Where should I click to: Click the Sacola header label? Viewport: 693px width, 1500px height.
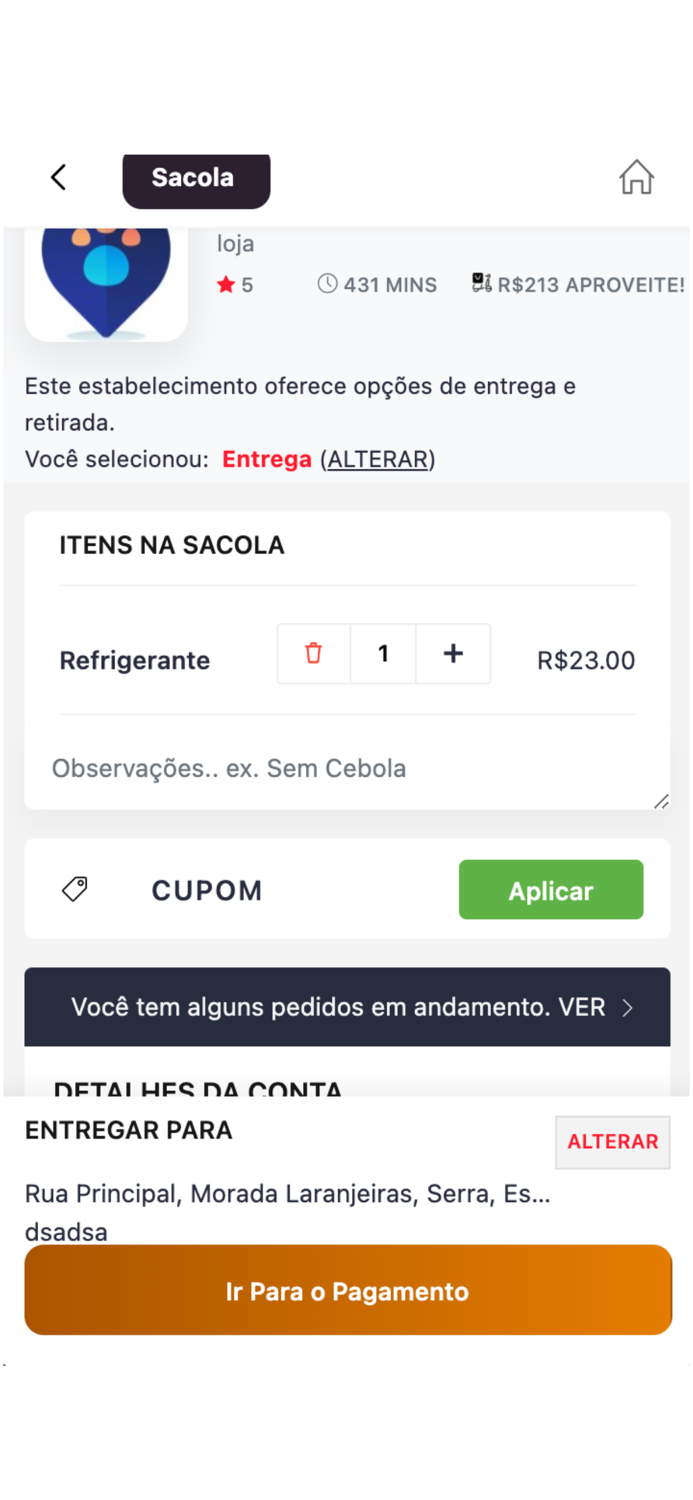[x=195, y=179]
